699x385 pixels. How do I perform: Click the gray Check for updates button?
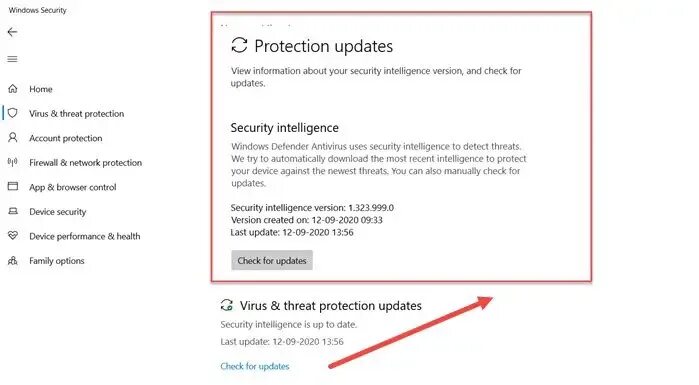[x=272, y=260]
